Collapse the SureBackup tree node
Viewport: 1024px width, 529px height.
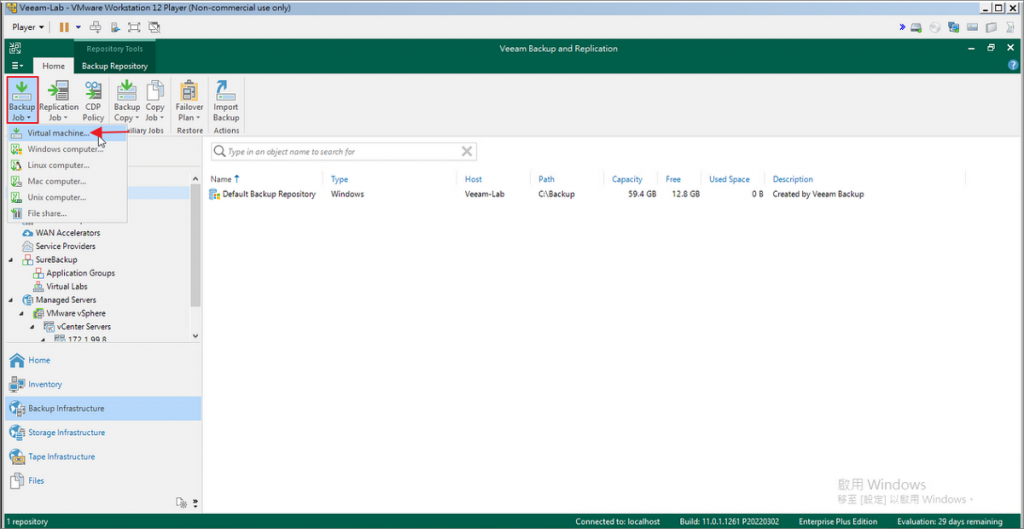point(12,260)
